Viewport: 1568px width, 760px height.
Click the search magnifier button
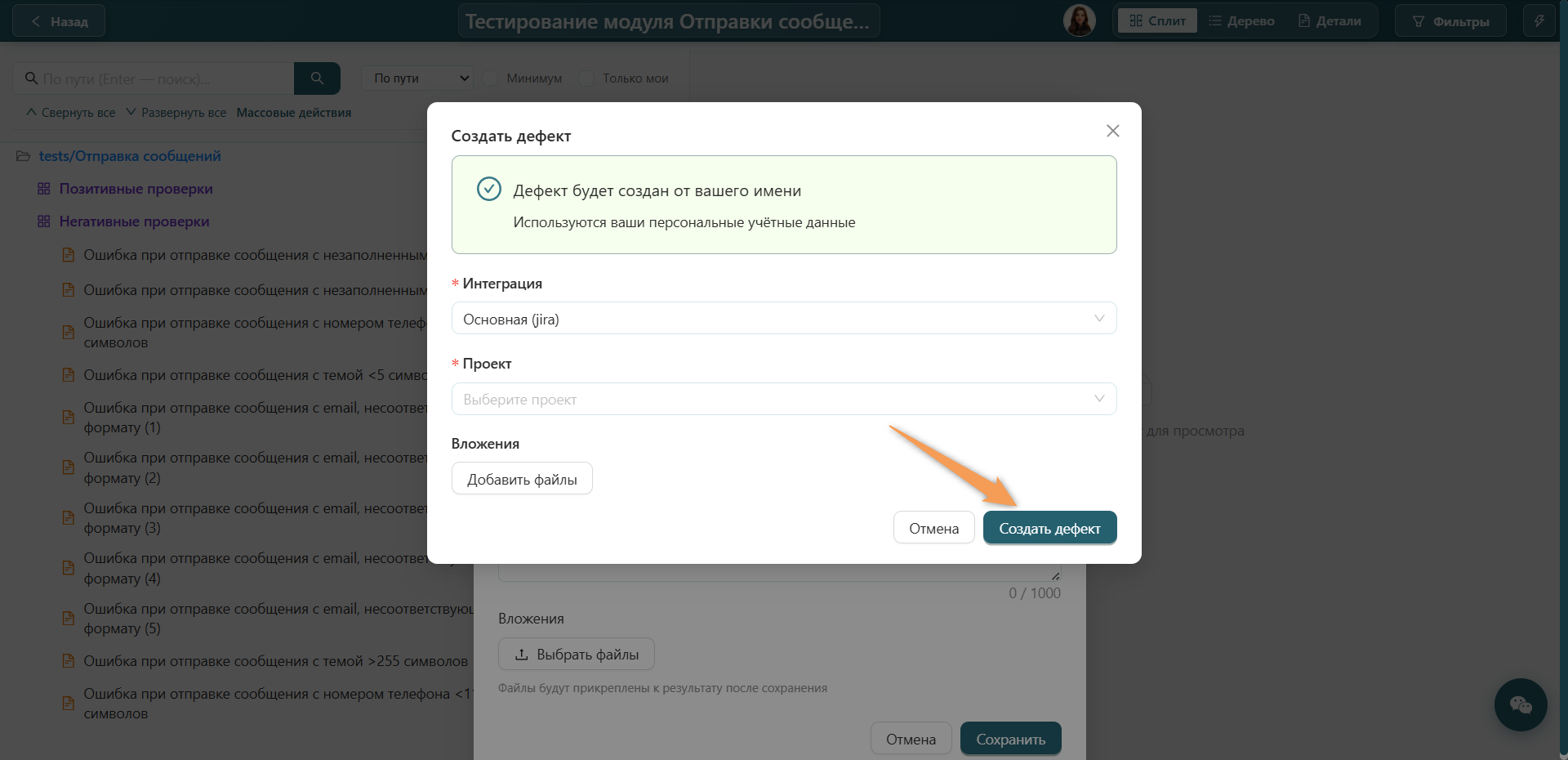[x=317, y=78]
